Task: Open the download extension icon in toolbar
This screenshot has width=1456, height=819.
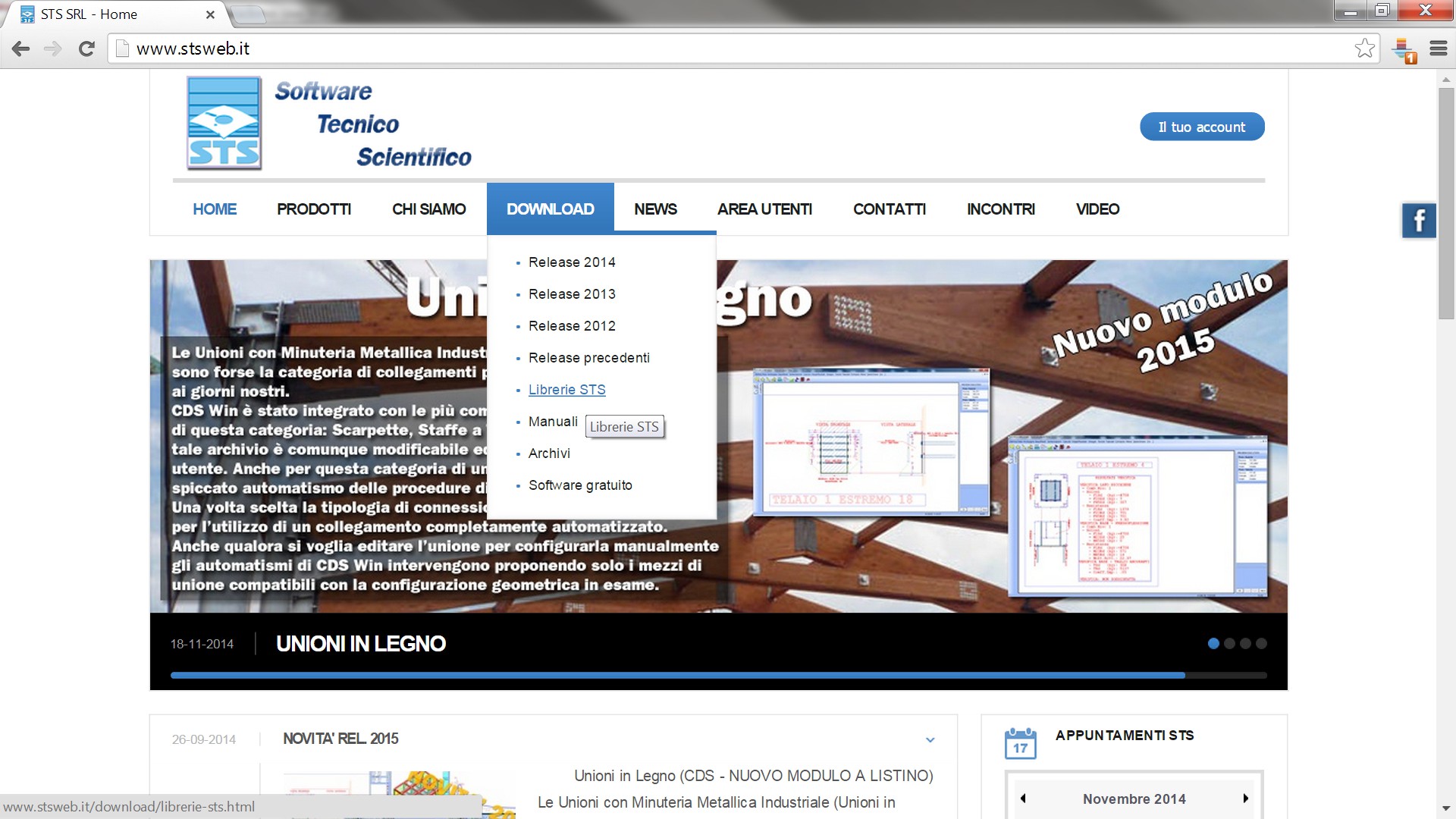Action: (1404, 50)
